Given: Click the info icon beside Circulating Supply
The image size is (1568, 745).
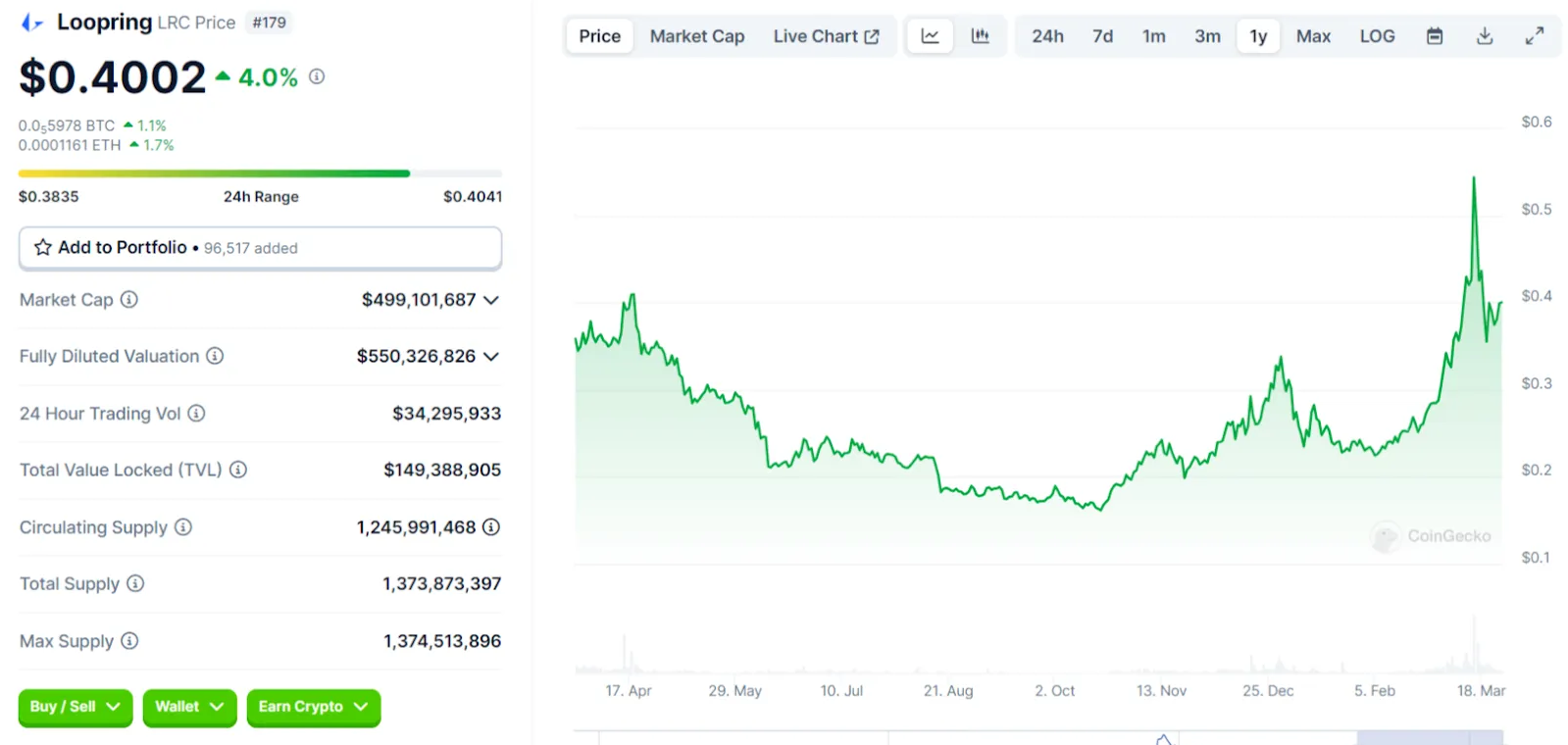Looking at the screenshot, I should [x=181, y=527].
